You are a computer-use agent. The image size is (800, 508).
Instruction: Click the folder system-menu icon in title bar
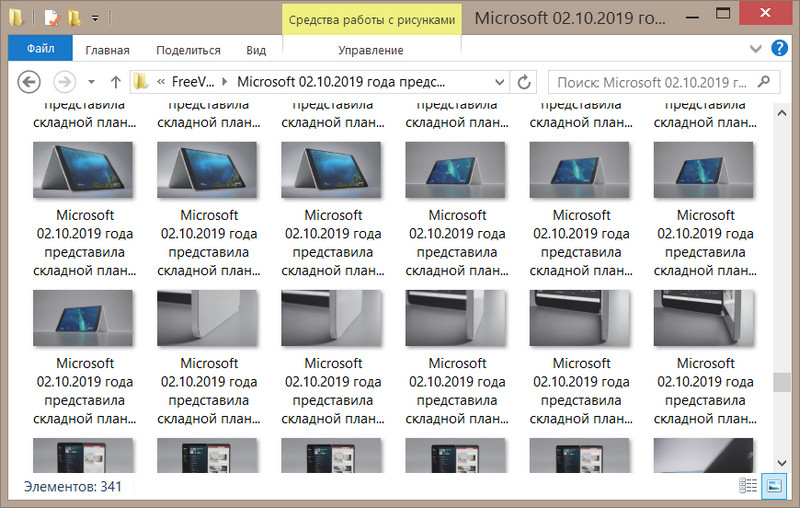[x=16, y=18]
